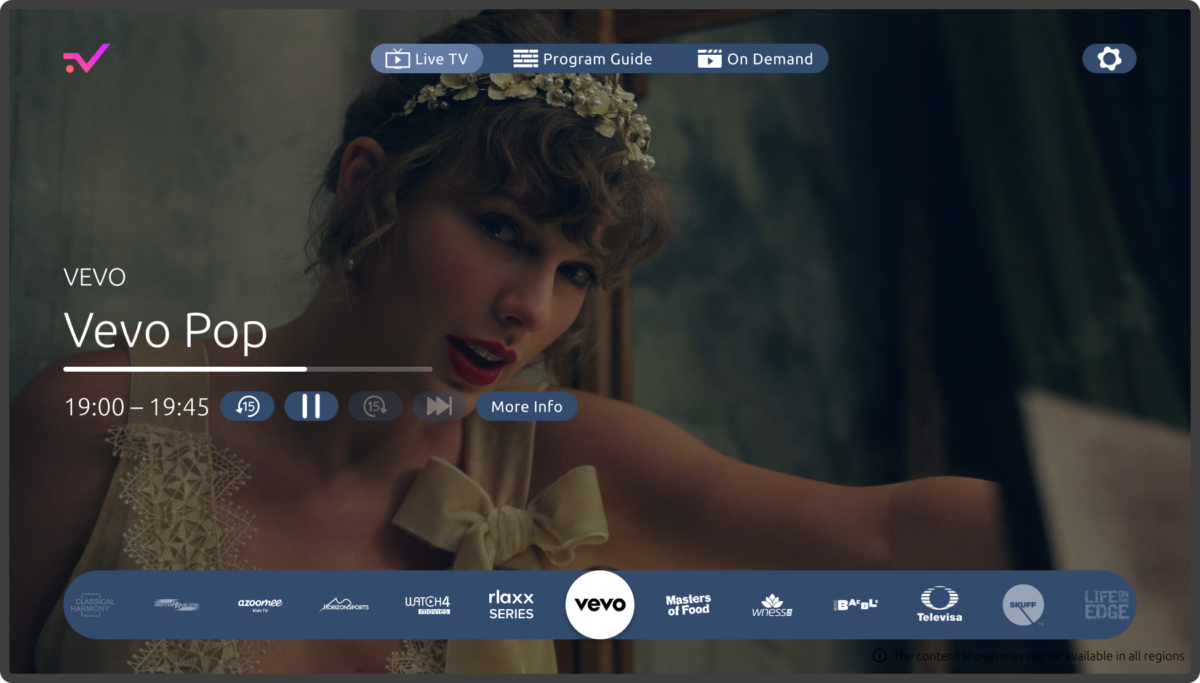The width and height of the screenshot is (1200, 683).
Task: Pause the Vevo Pop playback
Action: (311, 406)
